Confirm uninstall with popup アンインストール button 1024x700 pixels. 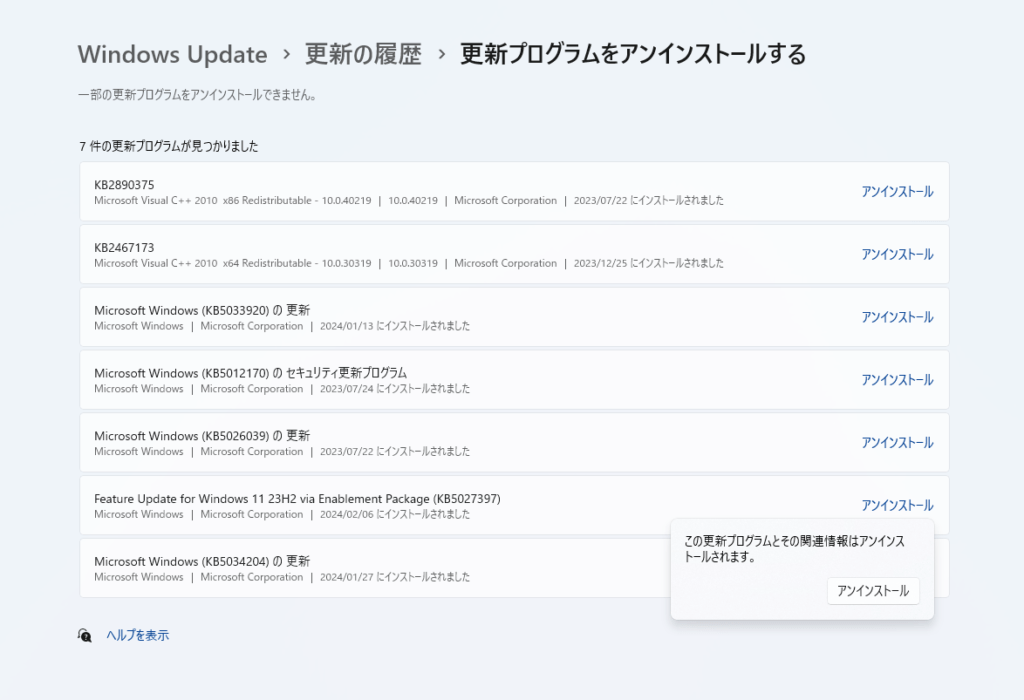873,591
